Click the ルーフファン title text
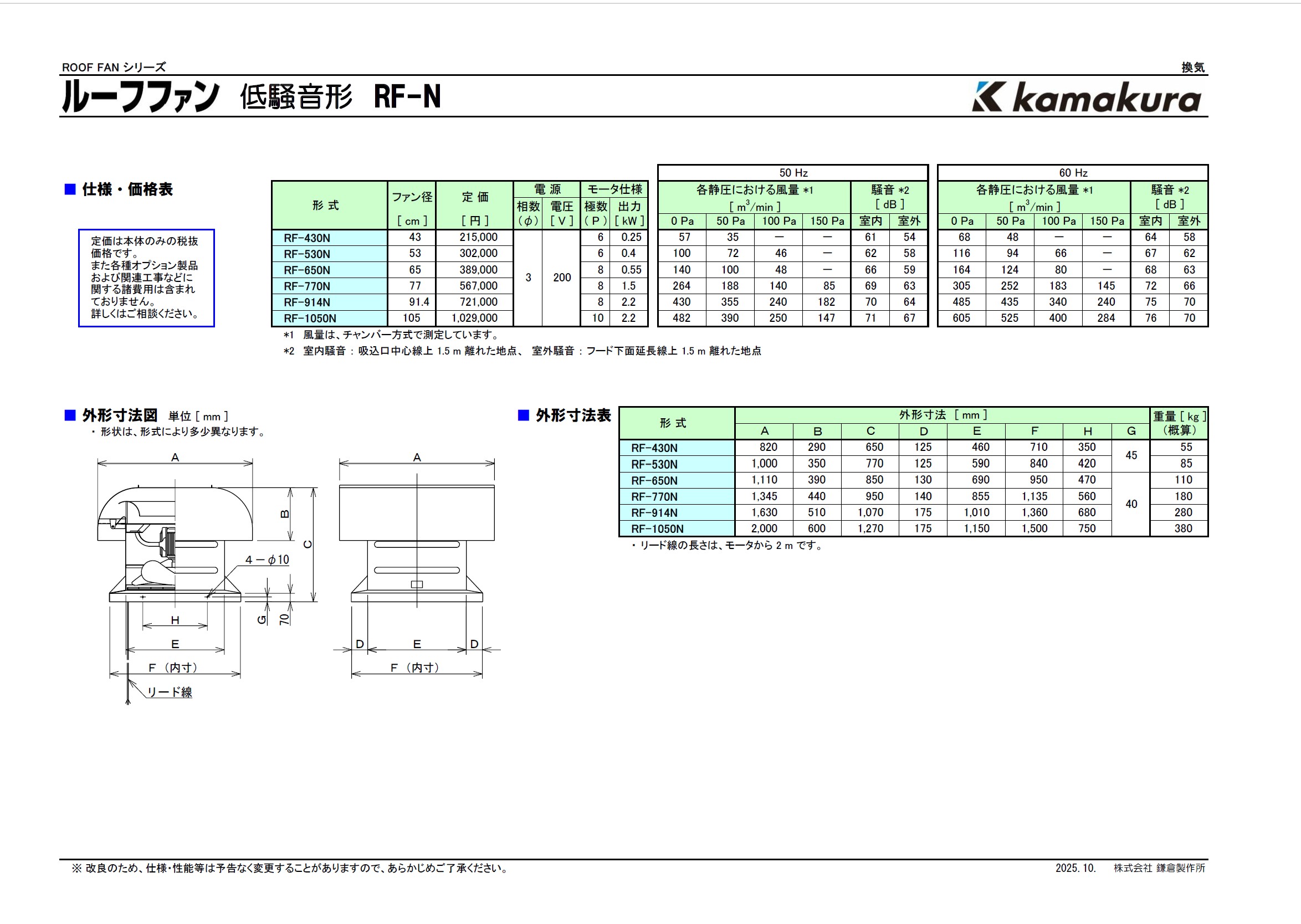1301x924 pixels. pos(140,96)
